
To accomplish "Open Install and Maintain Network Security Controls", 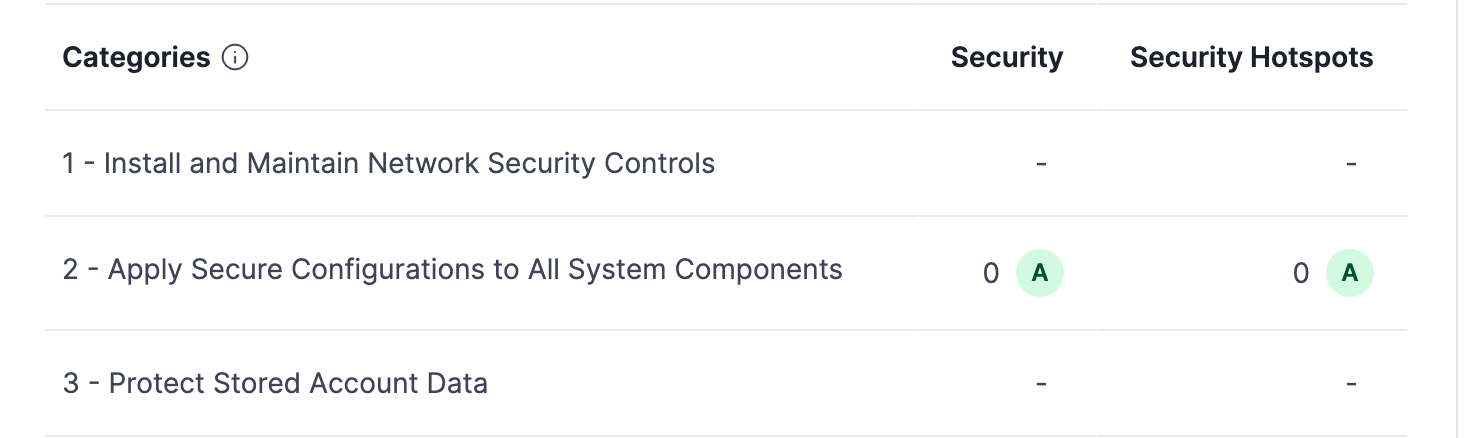I will tap(389, 163).
